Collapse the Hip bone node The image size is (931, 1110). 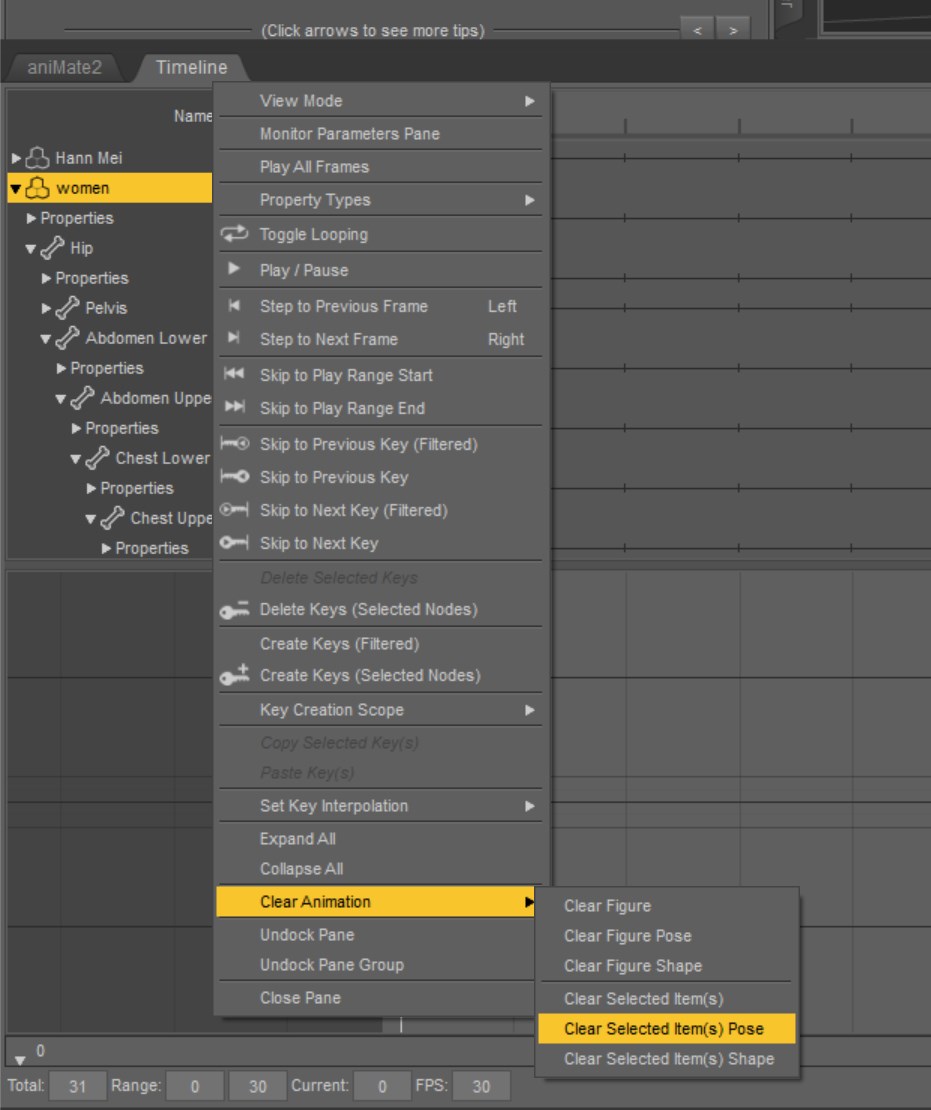click(31, 249)
